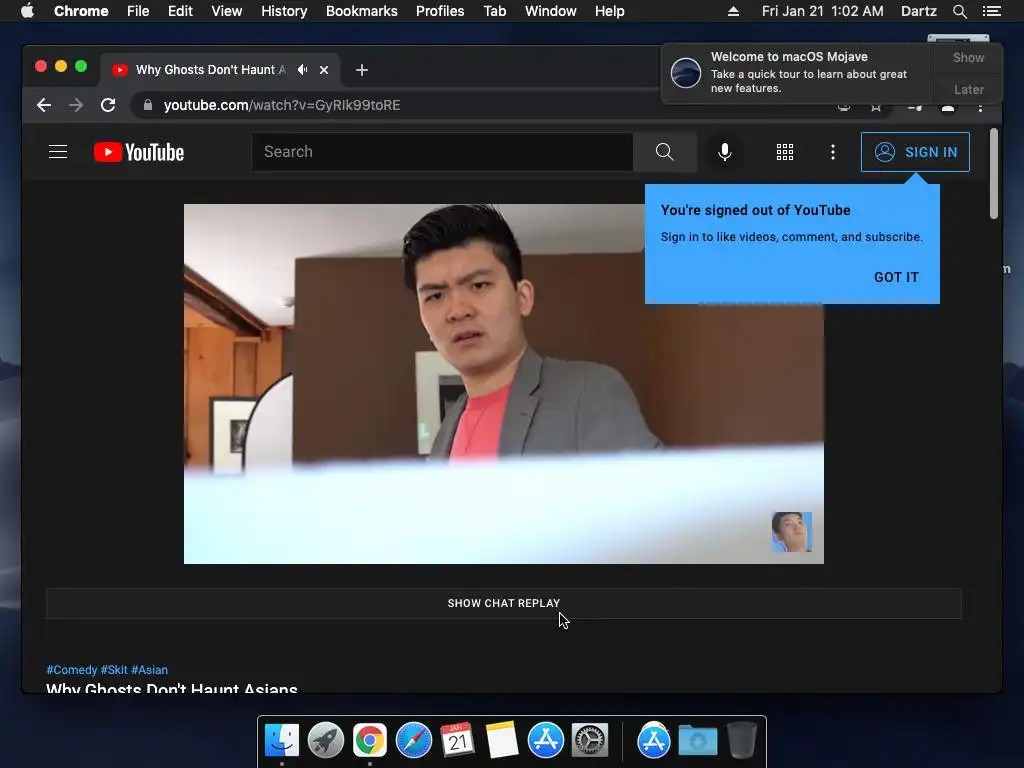Close the Why Ghosts Don't Haunt tab
The height and width of the screenshot is (768, 1024).
[324, 70]
